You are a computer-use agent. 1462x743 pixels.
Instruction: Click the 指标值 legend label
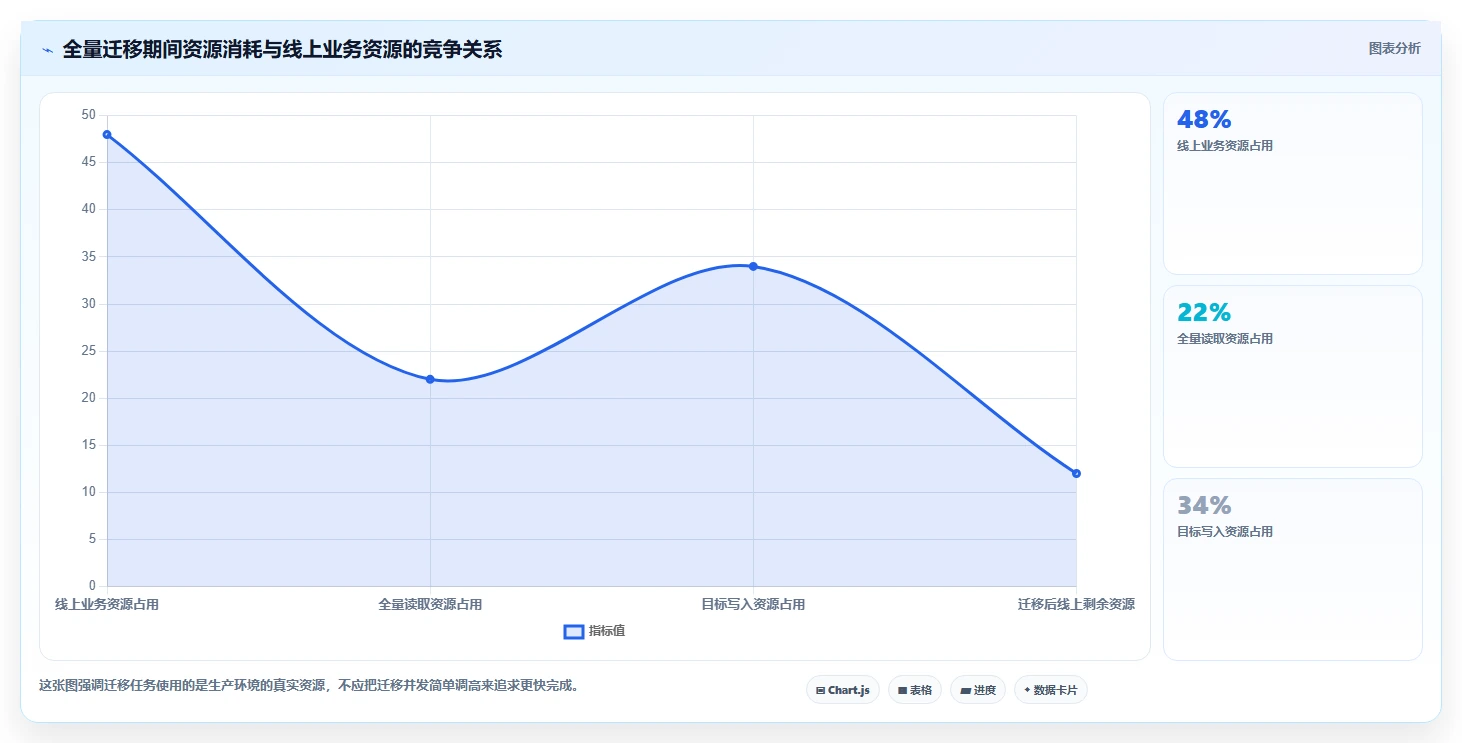[607, 631]
